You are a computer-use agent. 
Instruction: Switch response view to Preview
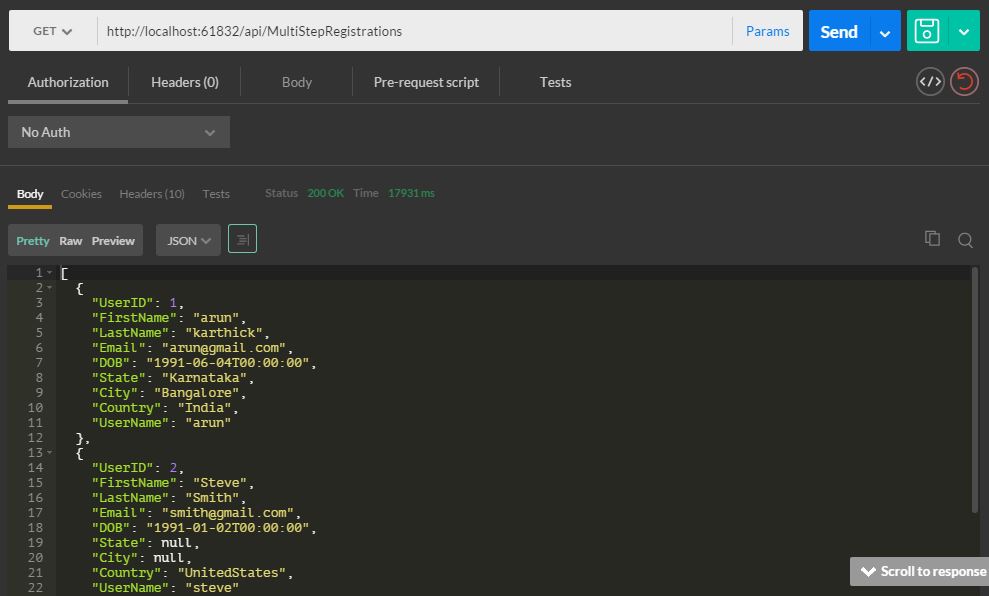tap(113, 241)
